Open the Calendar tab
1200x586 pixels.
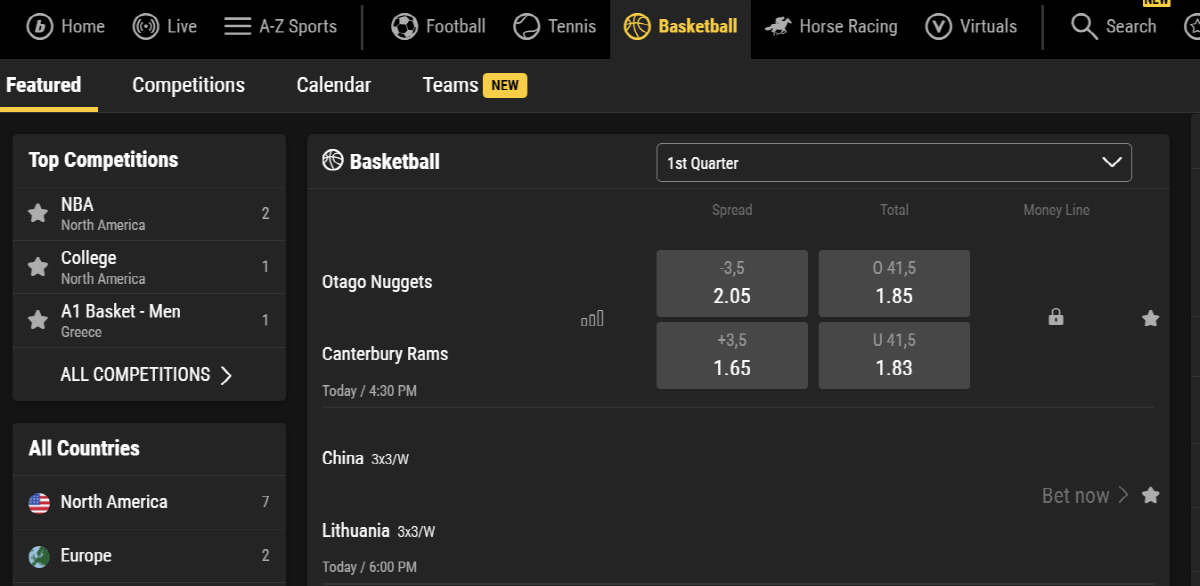coord(333,85)
